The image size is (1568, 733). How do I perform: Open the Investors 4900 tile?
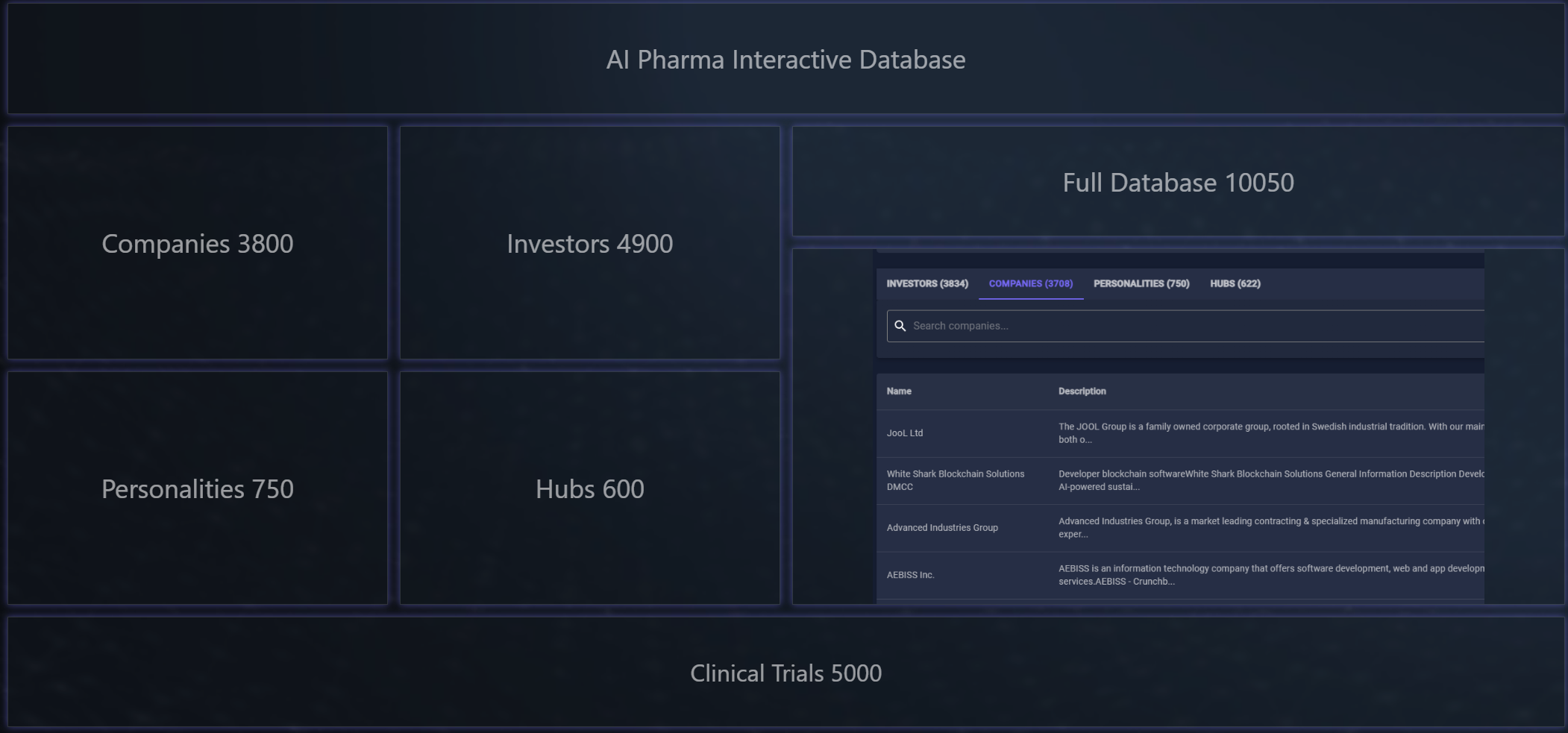(589, 244)
